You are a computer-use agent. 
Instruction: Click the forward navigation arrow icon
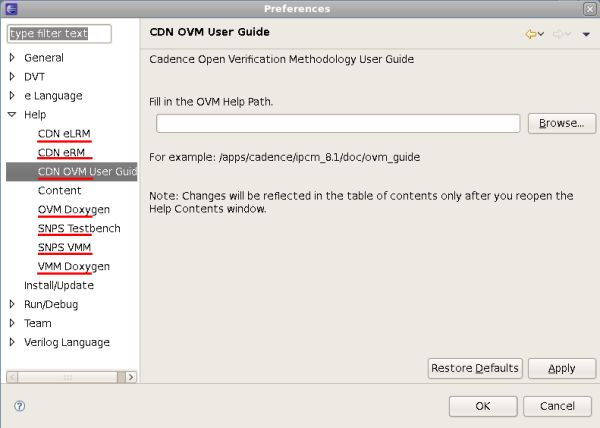(x=558, y=34)
